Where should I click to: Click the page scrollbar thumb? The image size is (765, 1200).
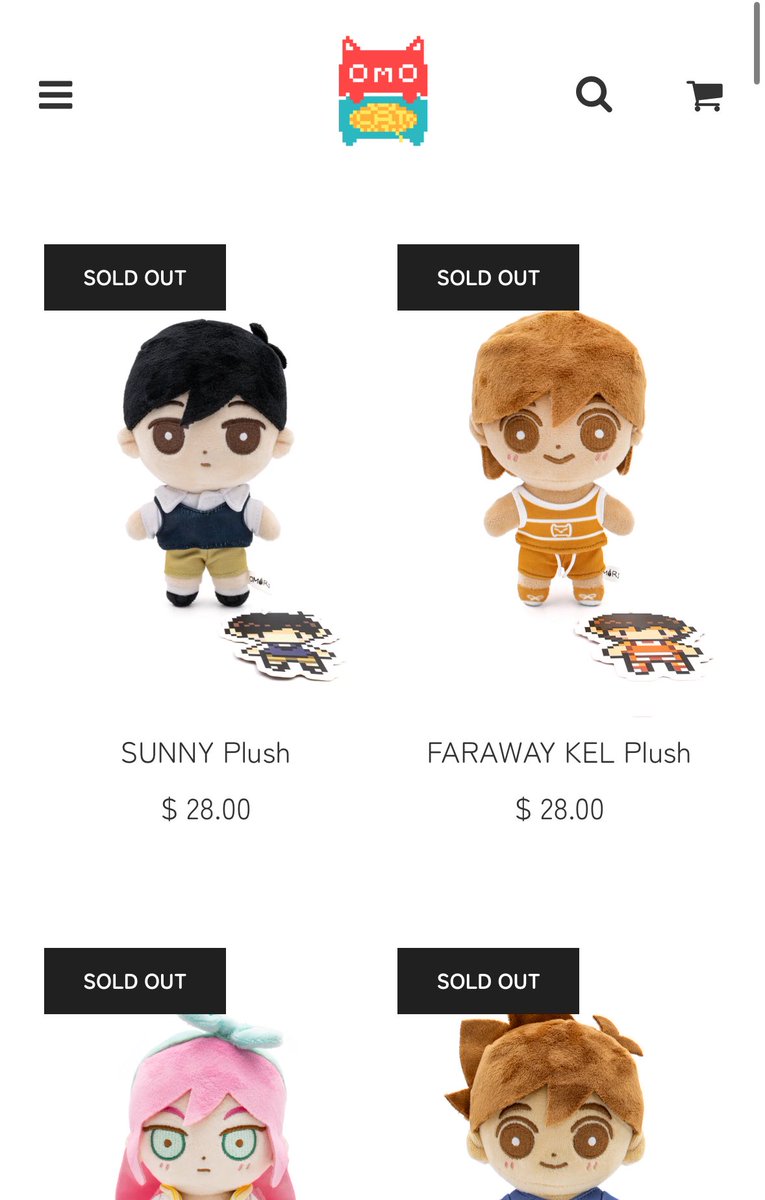click(x=759, y=42)
